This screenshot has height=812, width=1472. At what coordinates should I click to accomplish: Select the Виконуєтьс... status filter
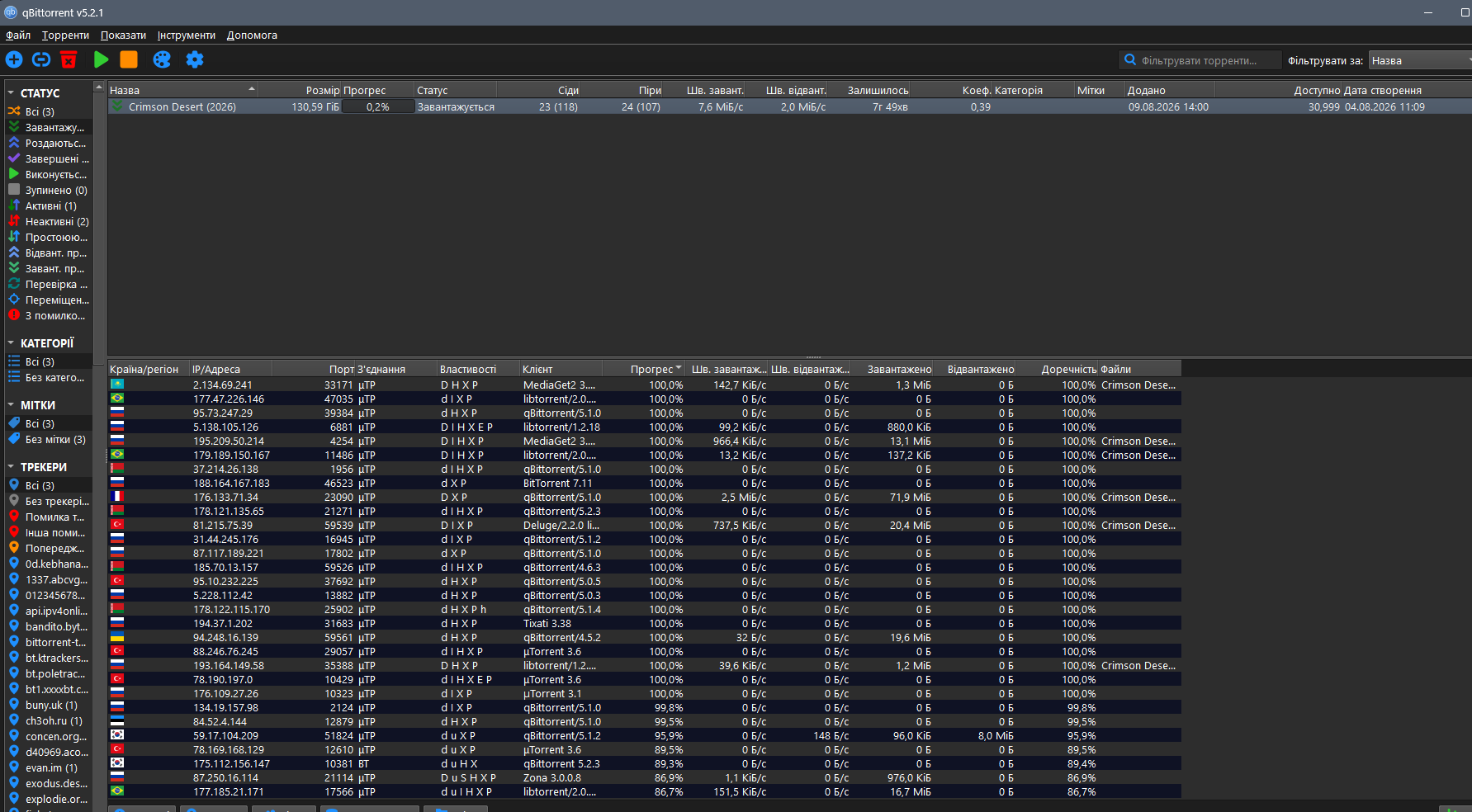[x=48, y=174]
